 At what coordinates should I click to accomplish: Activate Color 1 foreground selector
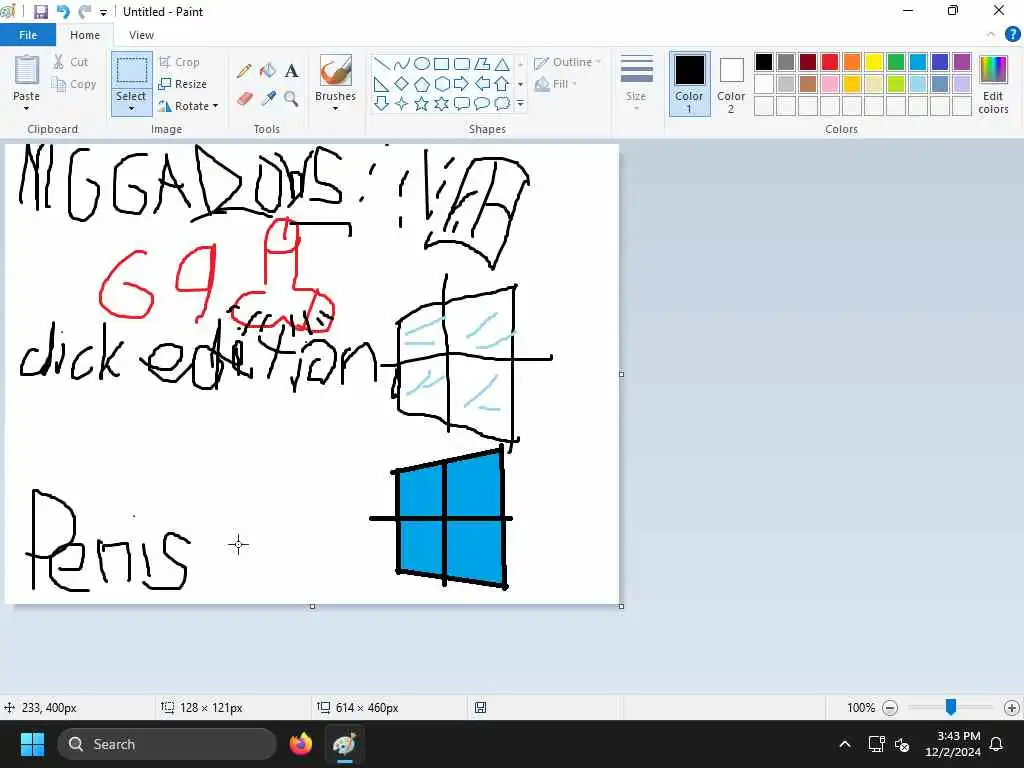[x=690, y=84]
